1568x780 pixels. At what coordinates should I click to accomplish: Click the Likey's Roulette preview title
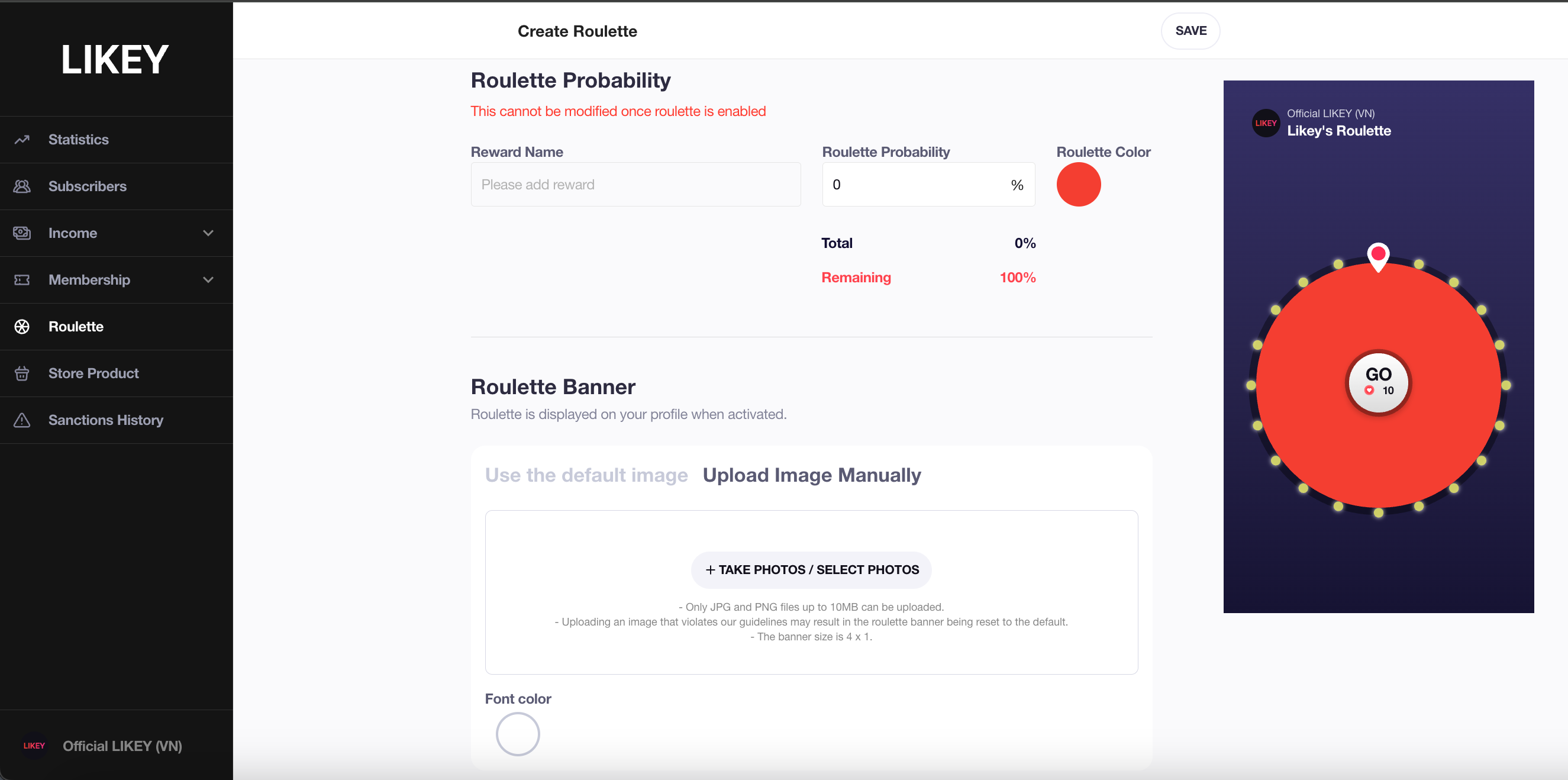pos(1339,131)
